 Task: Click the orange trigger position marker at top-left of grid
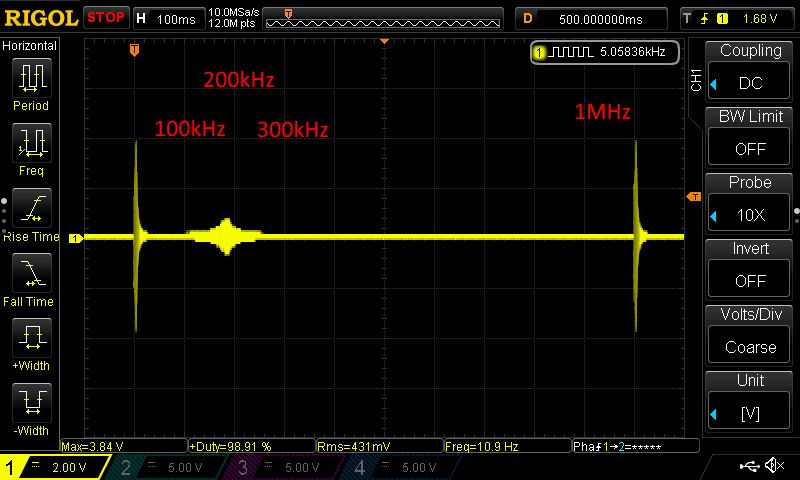pos(134,50)
